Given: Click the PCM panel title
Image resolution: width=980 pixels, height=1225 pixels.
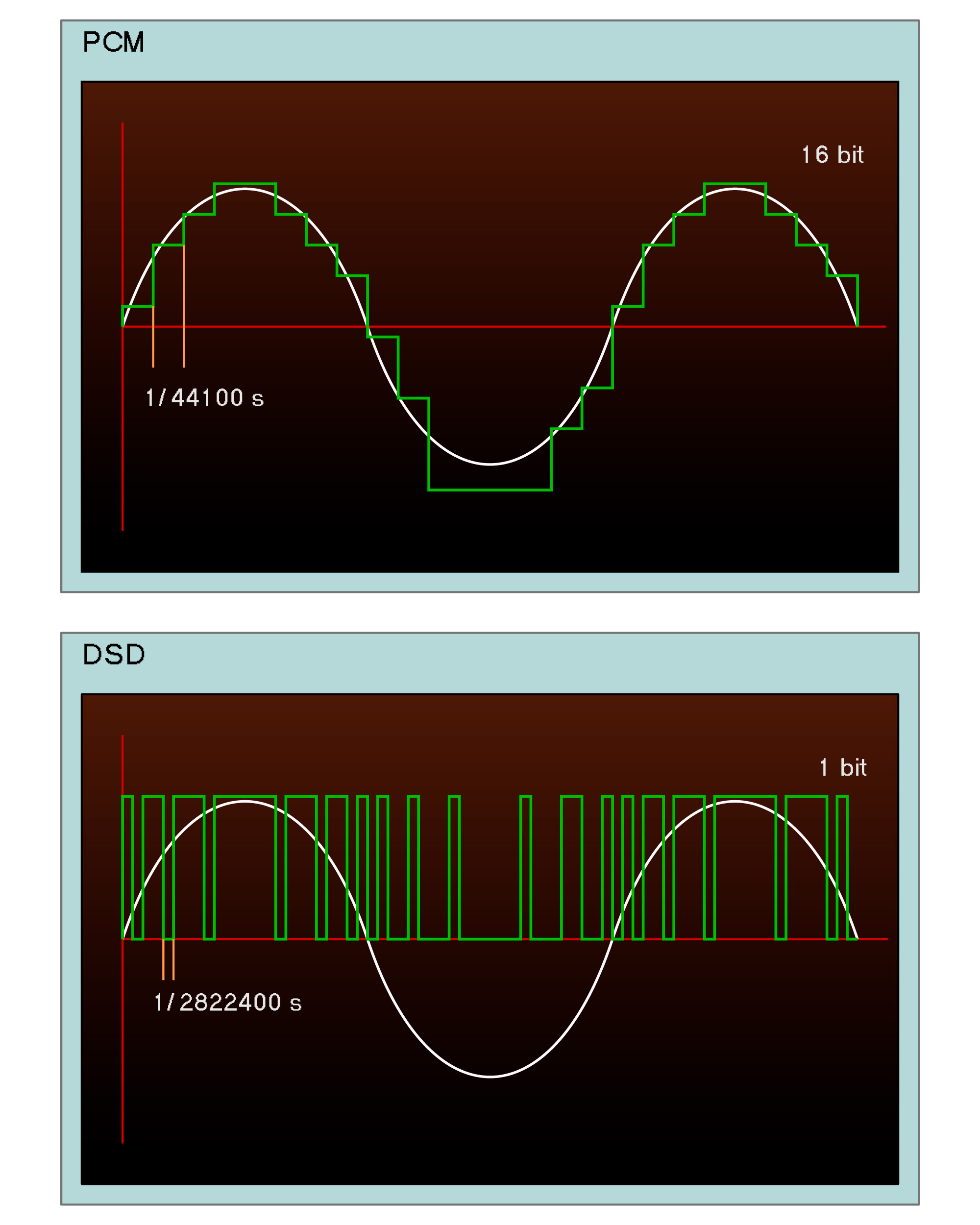Looking at the screenshot, I should [113, 43].
